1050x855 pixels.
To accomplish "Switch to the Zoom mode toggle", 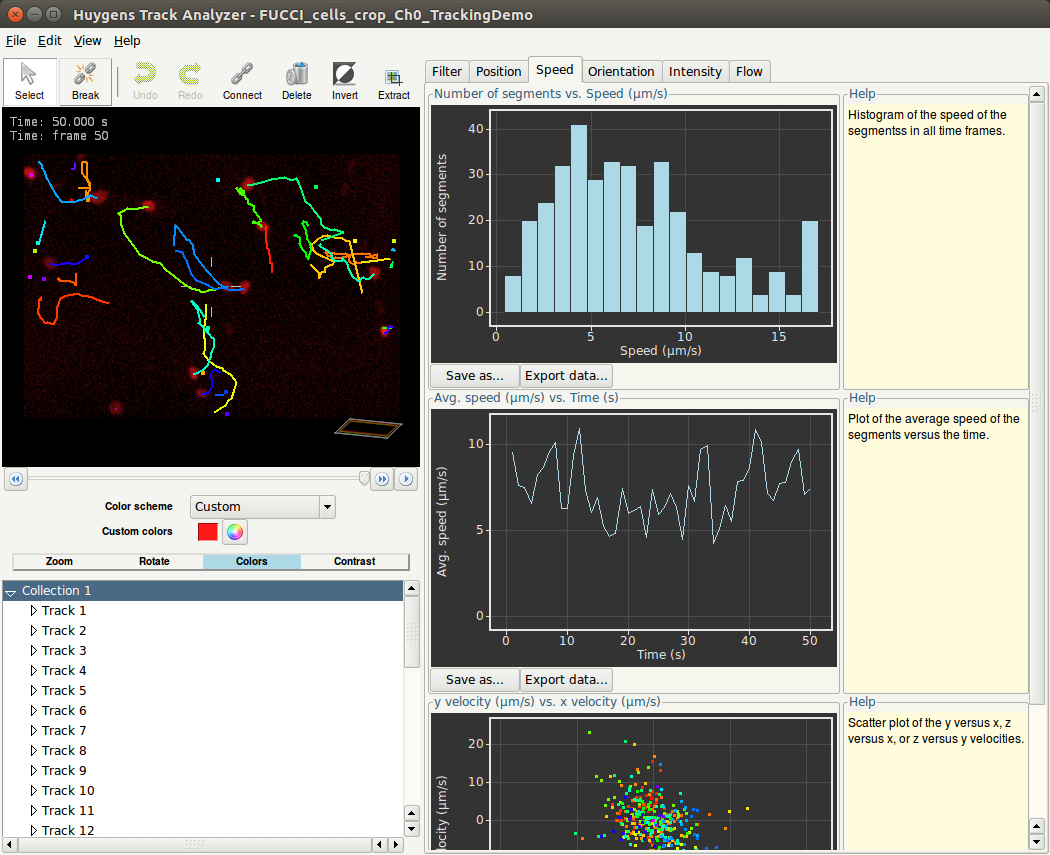I will [59, 561].
